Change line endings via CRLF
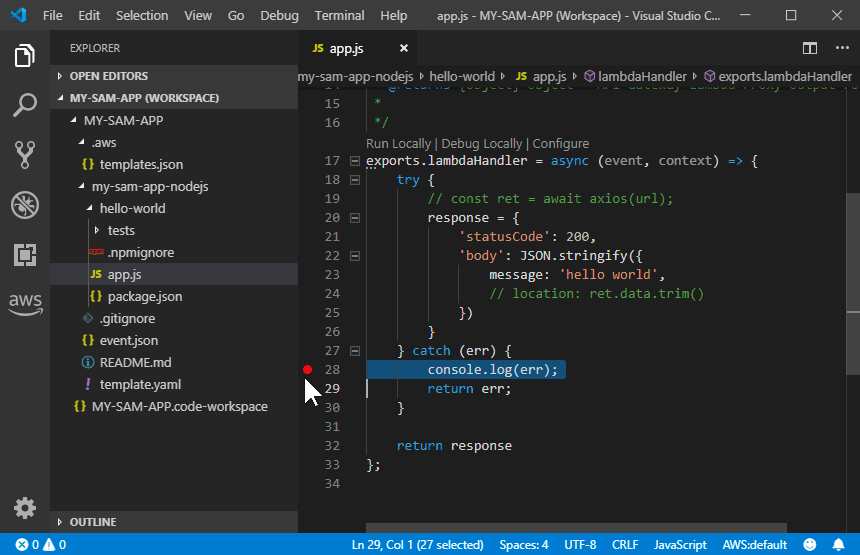 625,545
